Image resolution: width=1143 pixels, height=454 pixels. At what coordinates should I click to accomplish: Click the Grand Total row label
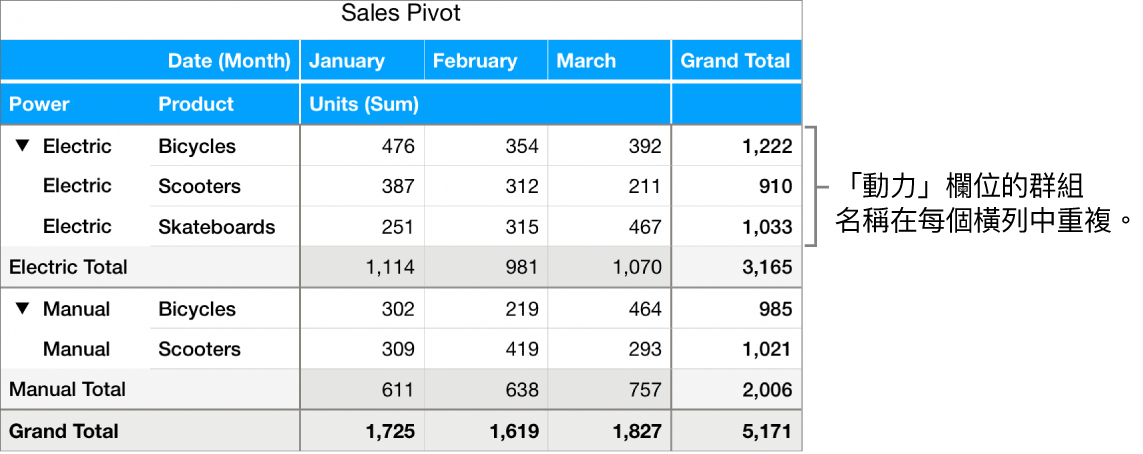click(64, 431)
